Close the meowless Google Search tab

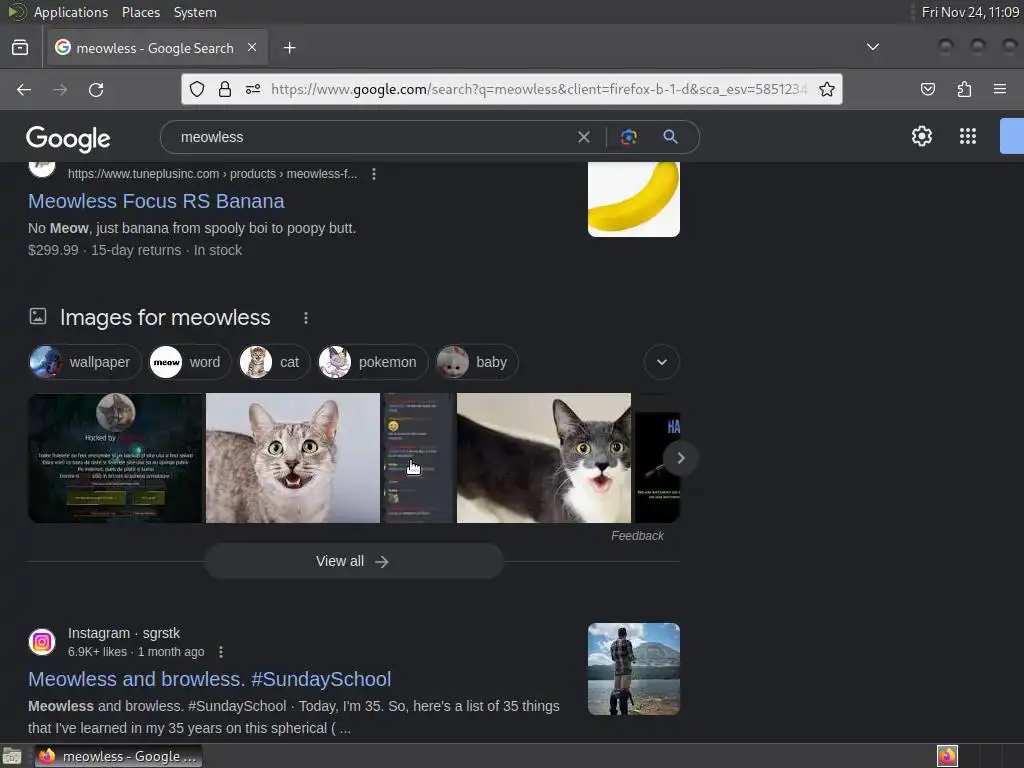(252, 48)
